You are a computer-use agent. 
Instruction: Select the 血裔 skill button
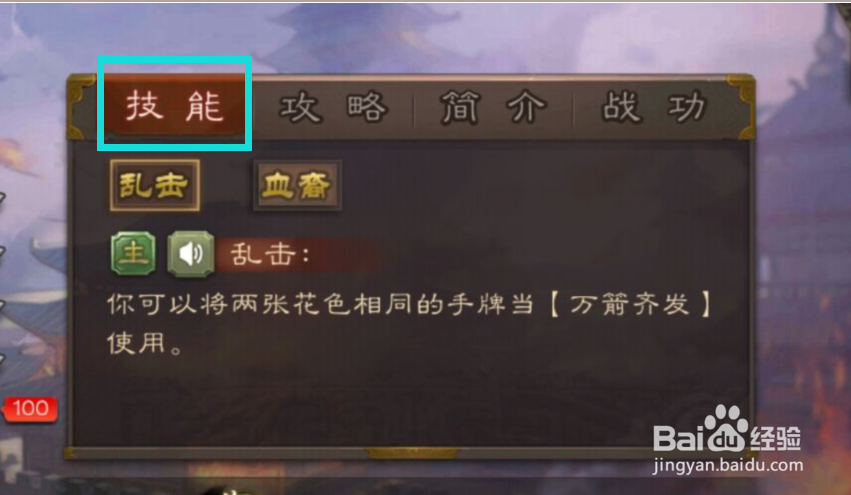pos(297,185)
